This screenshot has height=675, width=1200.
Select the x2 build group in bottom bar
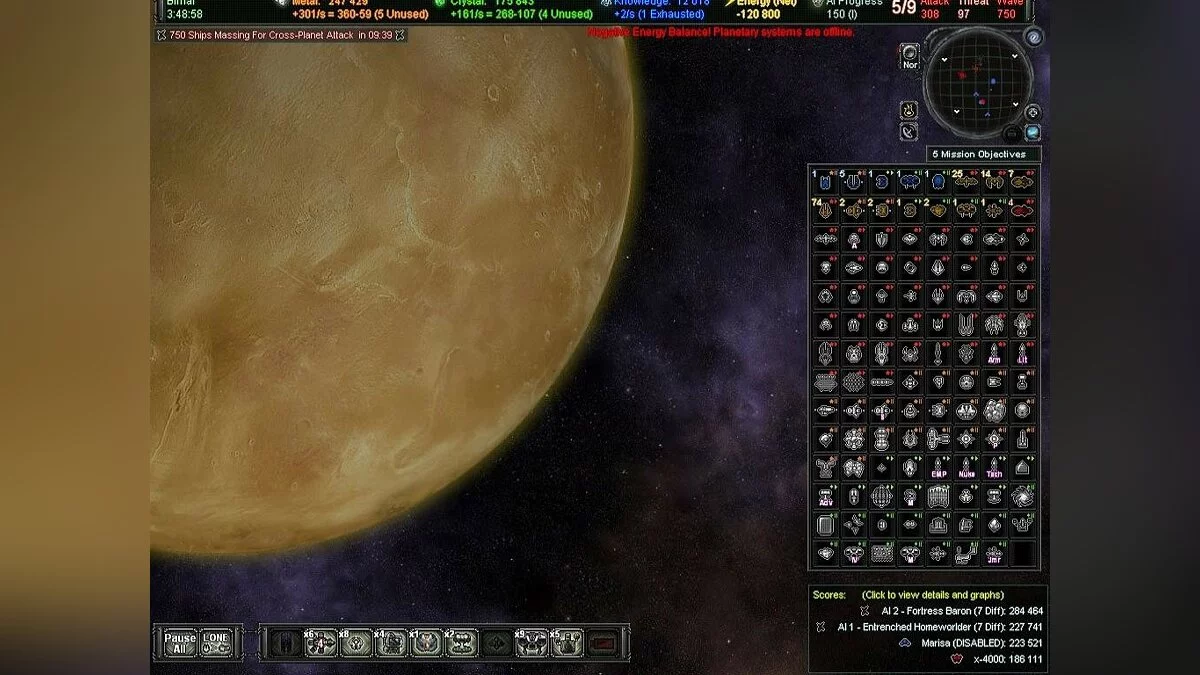pyautogui.click(x=461, y=643)
